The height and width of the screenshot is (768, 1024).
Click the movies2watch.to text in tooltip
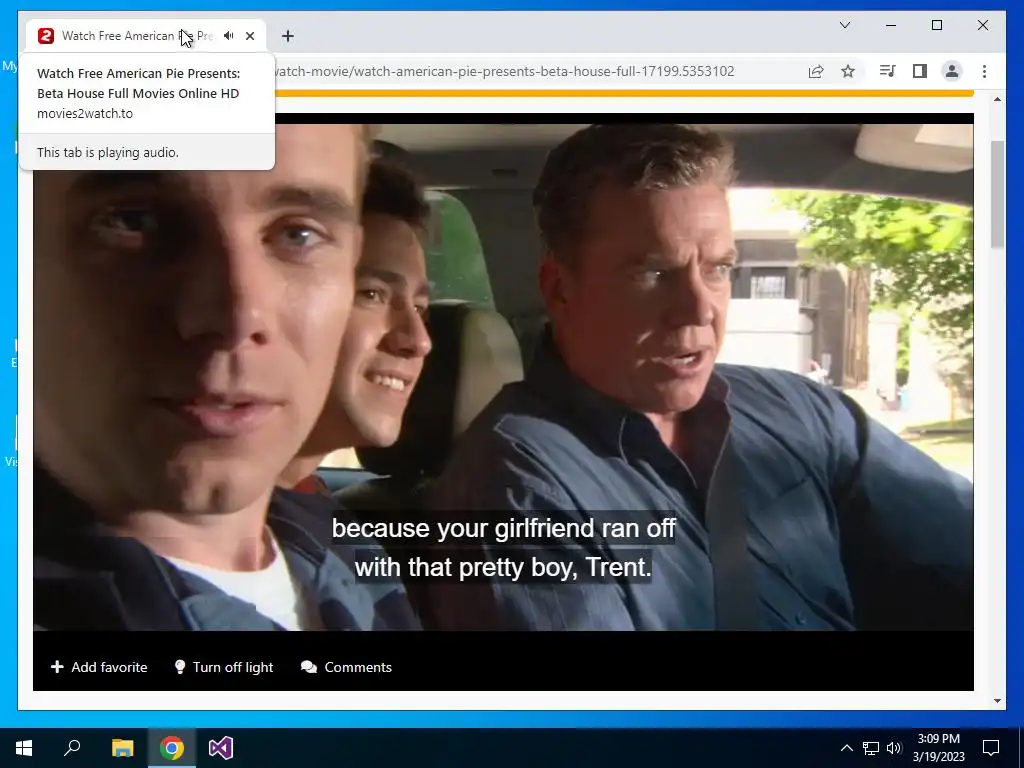(x=85, y=114)
